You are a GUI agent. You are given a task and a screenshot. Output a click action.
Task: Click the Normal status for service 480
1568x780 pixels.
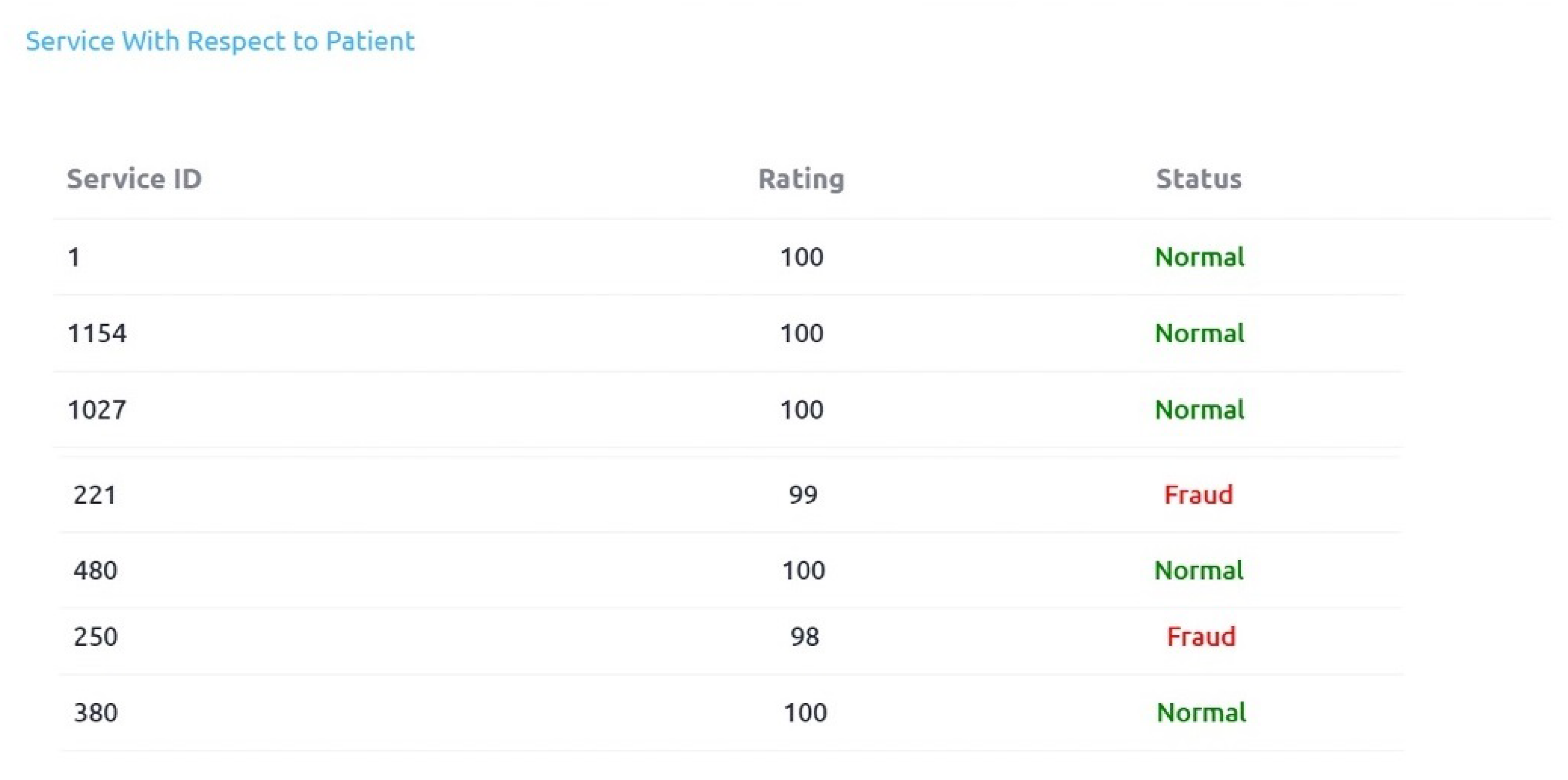coord(1198,570)
